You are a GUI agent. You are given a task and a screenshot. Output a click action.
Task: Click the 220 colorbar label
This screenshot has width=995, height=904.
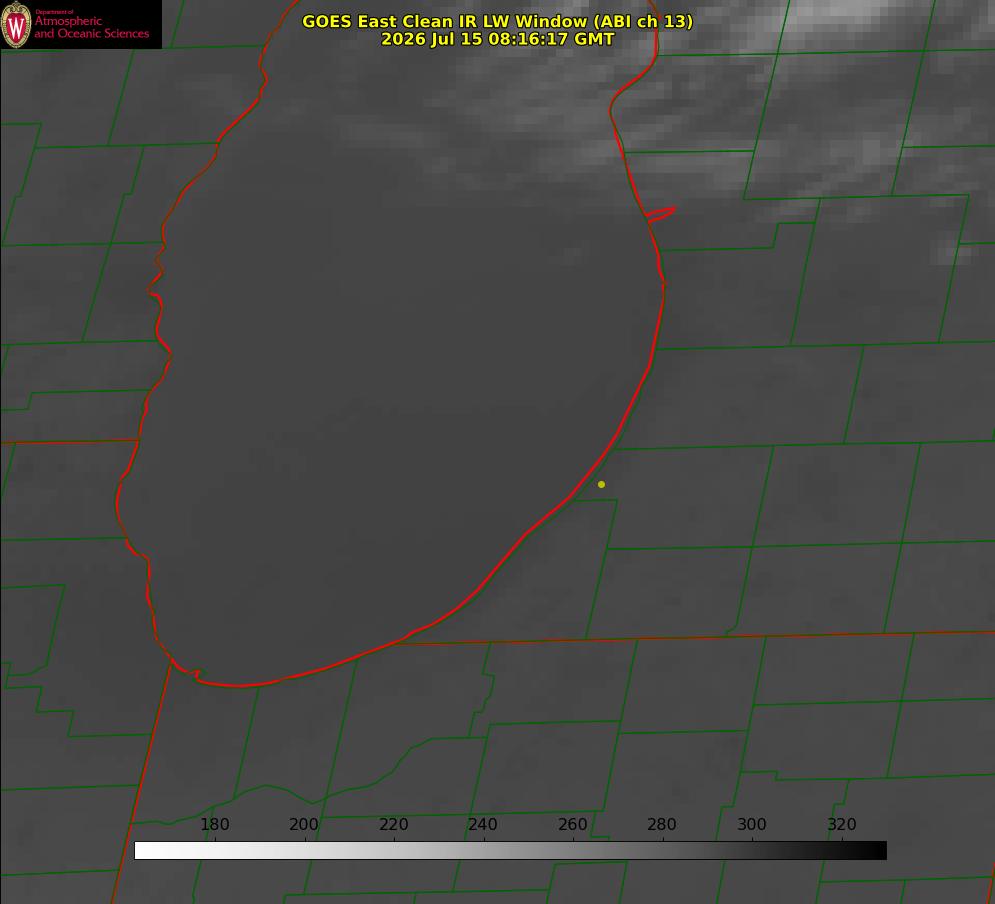click(x=393, y=824)
